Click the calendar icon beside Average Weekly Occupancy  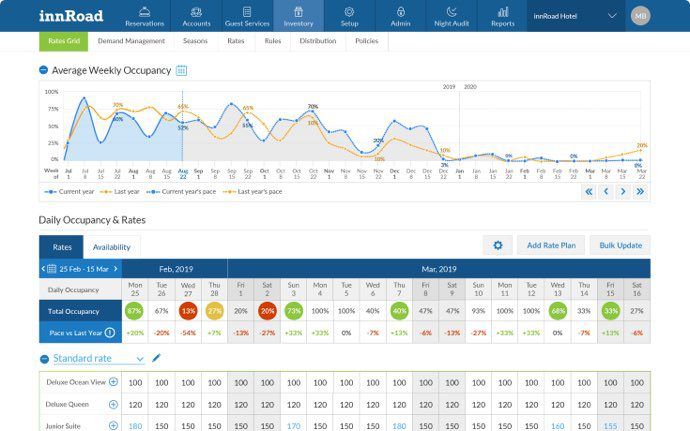(181, 70)
